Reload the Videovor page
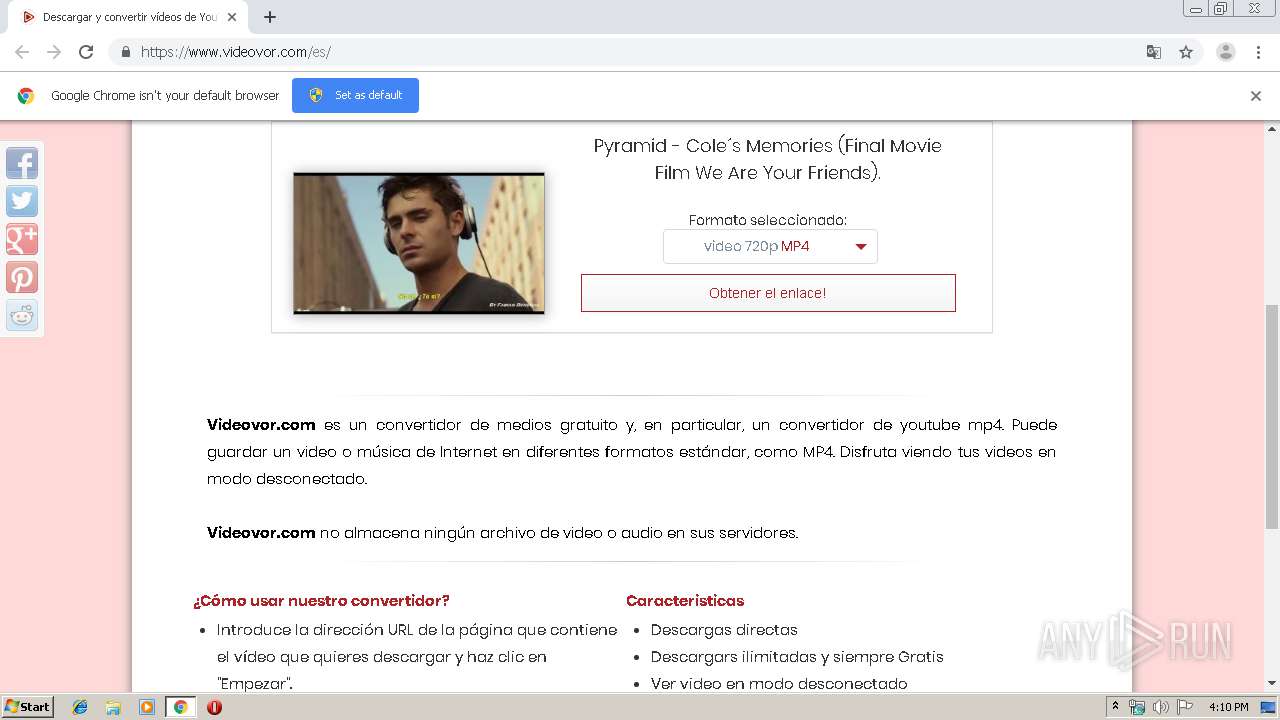This screenshot has width=1280, height=720. 86,52
